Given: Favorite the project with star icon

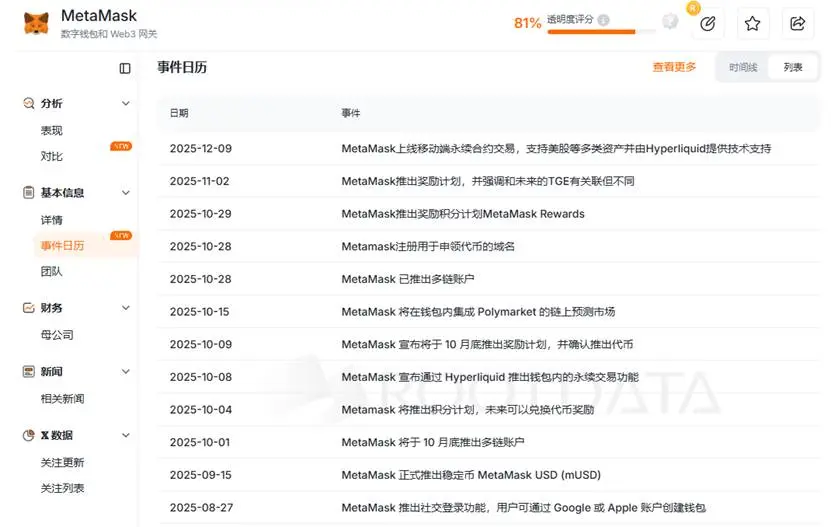Looking at the screenshot, I should (x=753, y=24).
